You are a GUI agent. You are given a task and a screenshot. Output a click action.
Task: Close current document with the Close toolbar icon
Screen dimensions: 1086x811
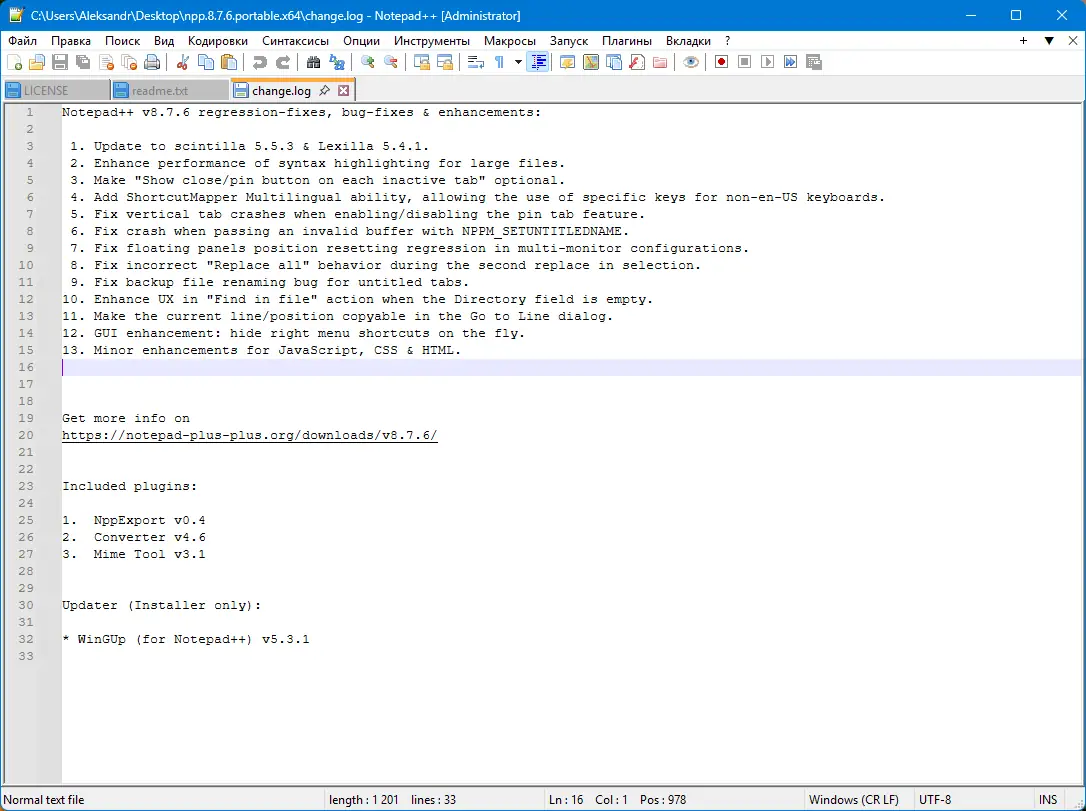tap(107, 62)
